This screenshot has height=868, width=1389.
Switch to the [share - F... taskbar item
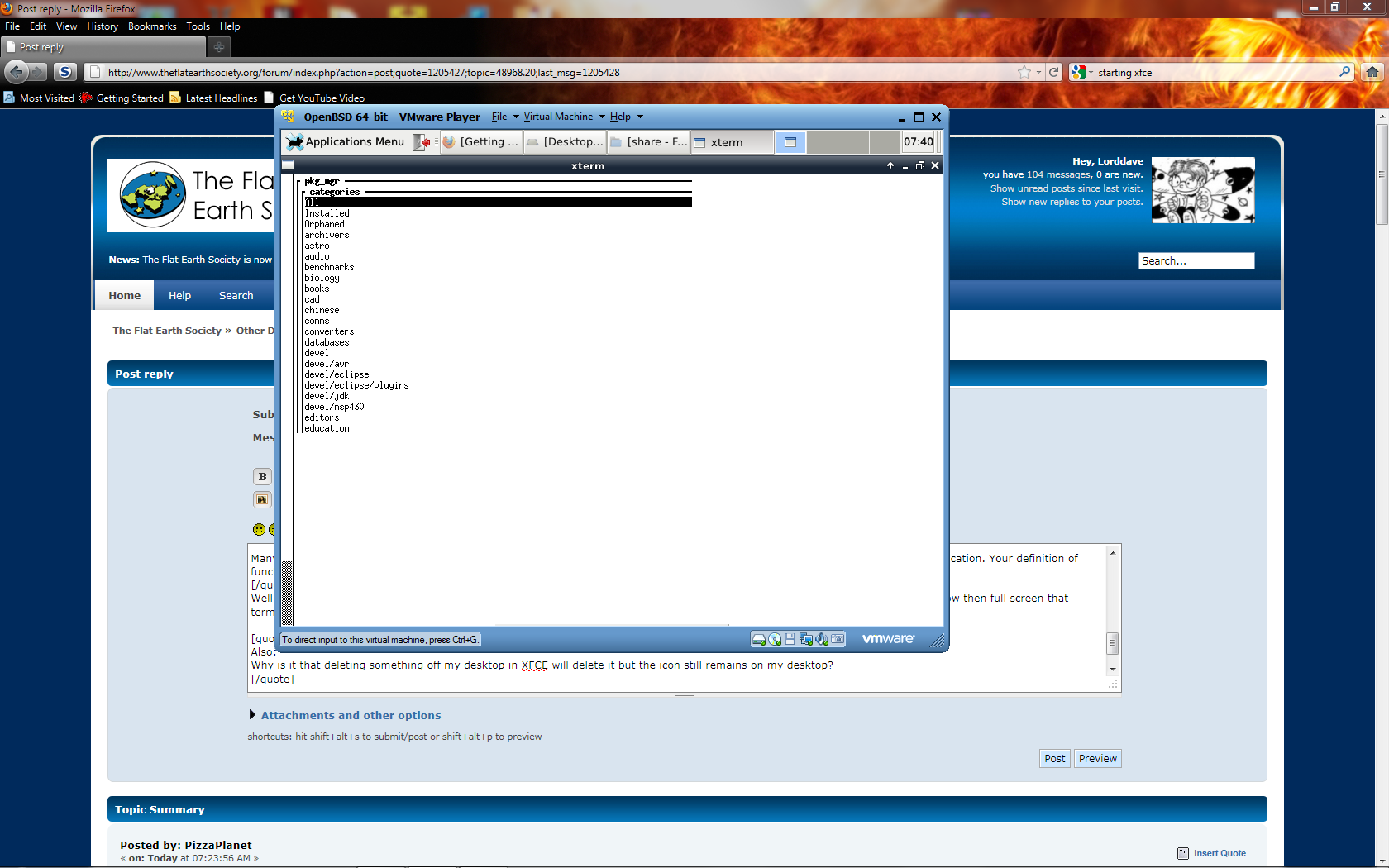click(x=649, y=142)
